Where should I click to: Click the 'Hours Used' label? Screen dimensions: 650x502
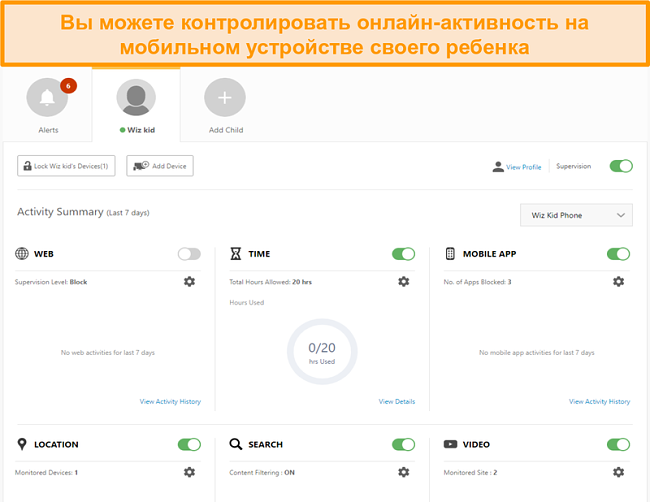tap(247, 303)
